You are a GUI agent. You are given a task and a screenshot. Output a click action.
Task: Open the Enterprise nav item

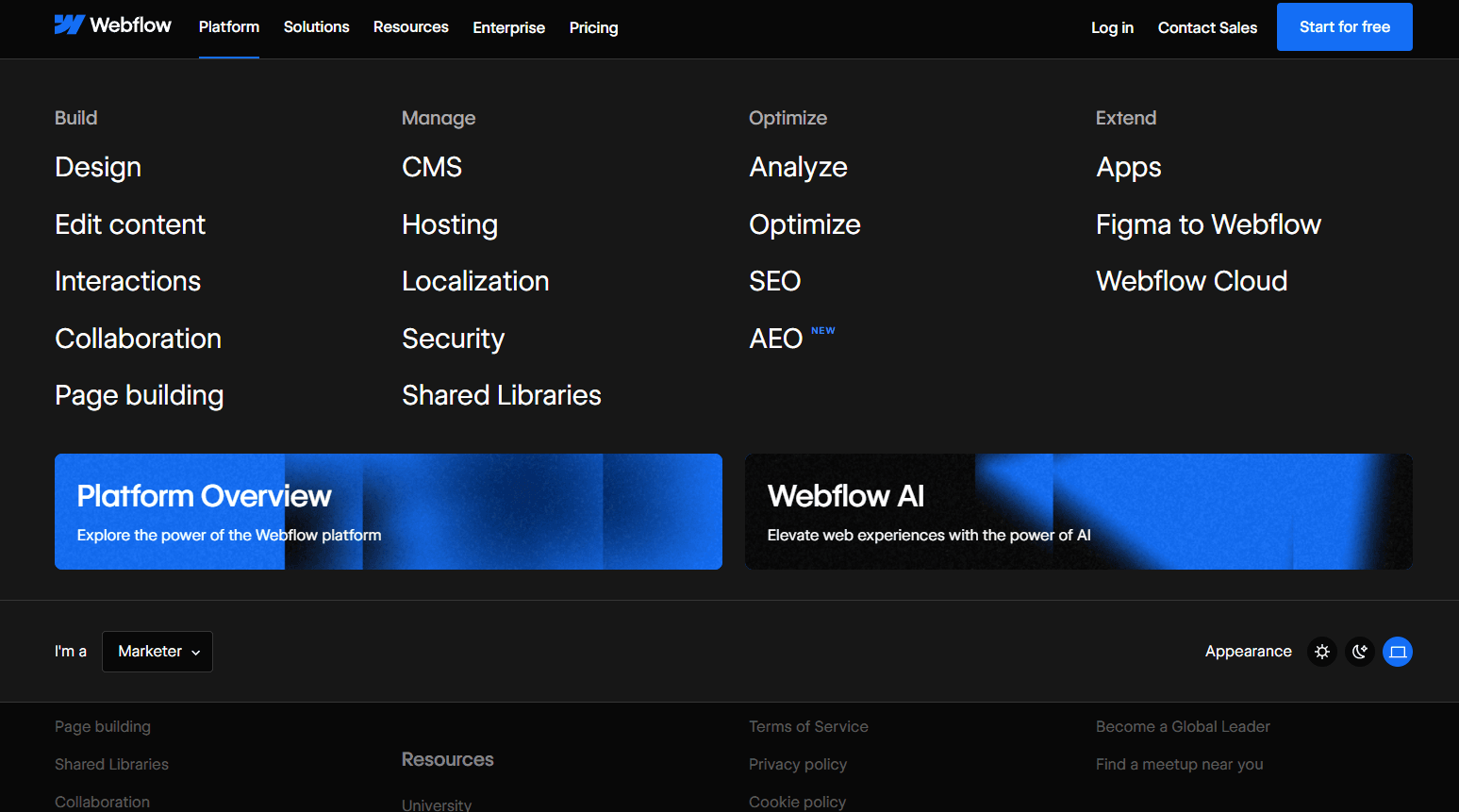pyautogui.click(x=509, y=28)
